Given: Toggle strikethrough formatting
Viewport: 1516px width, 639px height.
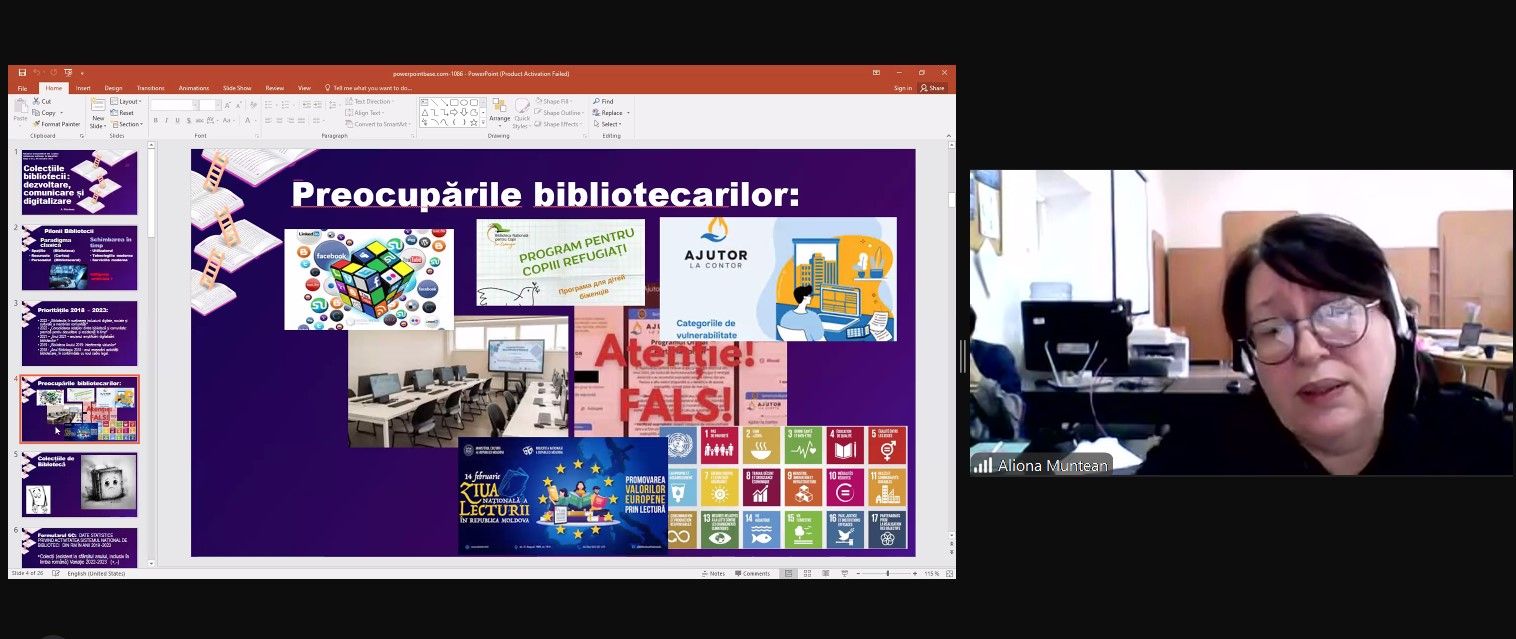Looking at the screenshot, I should [x=199, y=120].
